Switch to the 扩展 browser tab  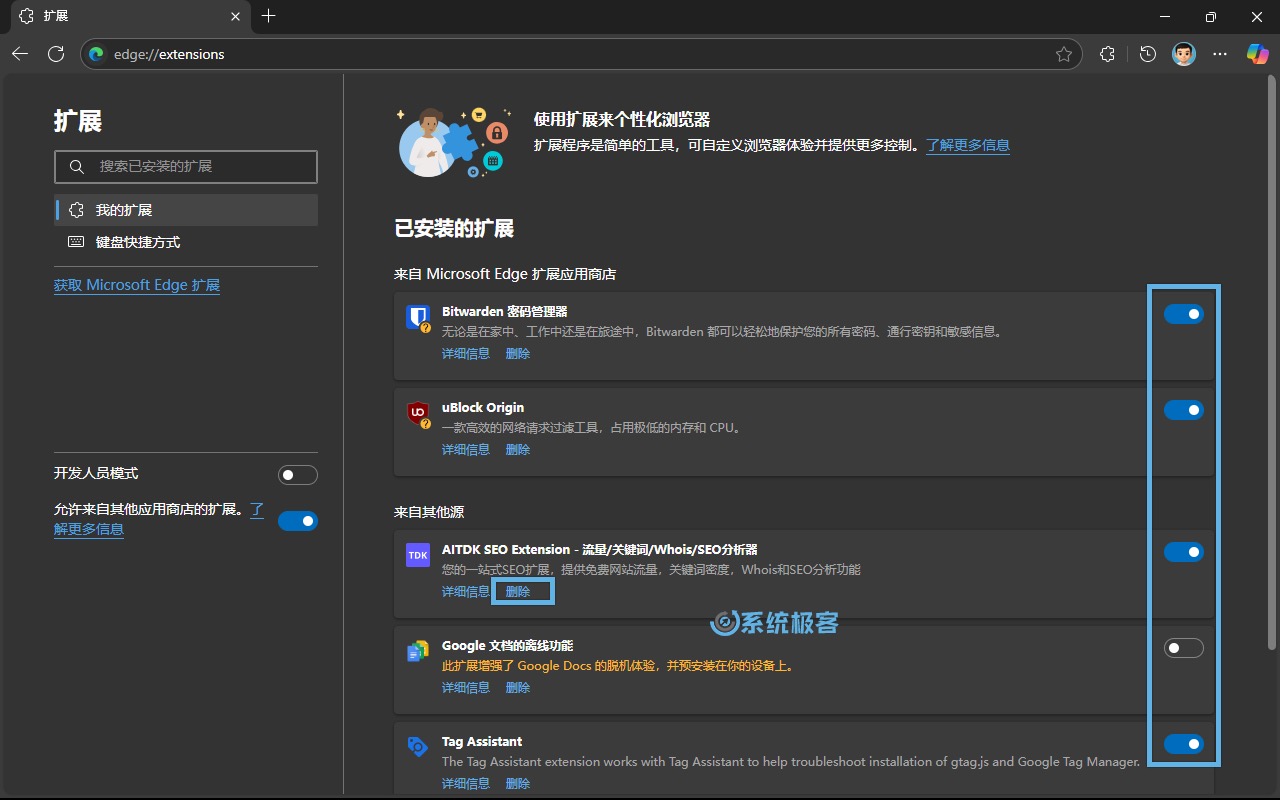[128, 17]
